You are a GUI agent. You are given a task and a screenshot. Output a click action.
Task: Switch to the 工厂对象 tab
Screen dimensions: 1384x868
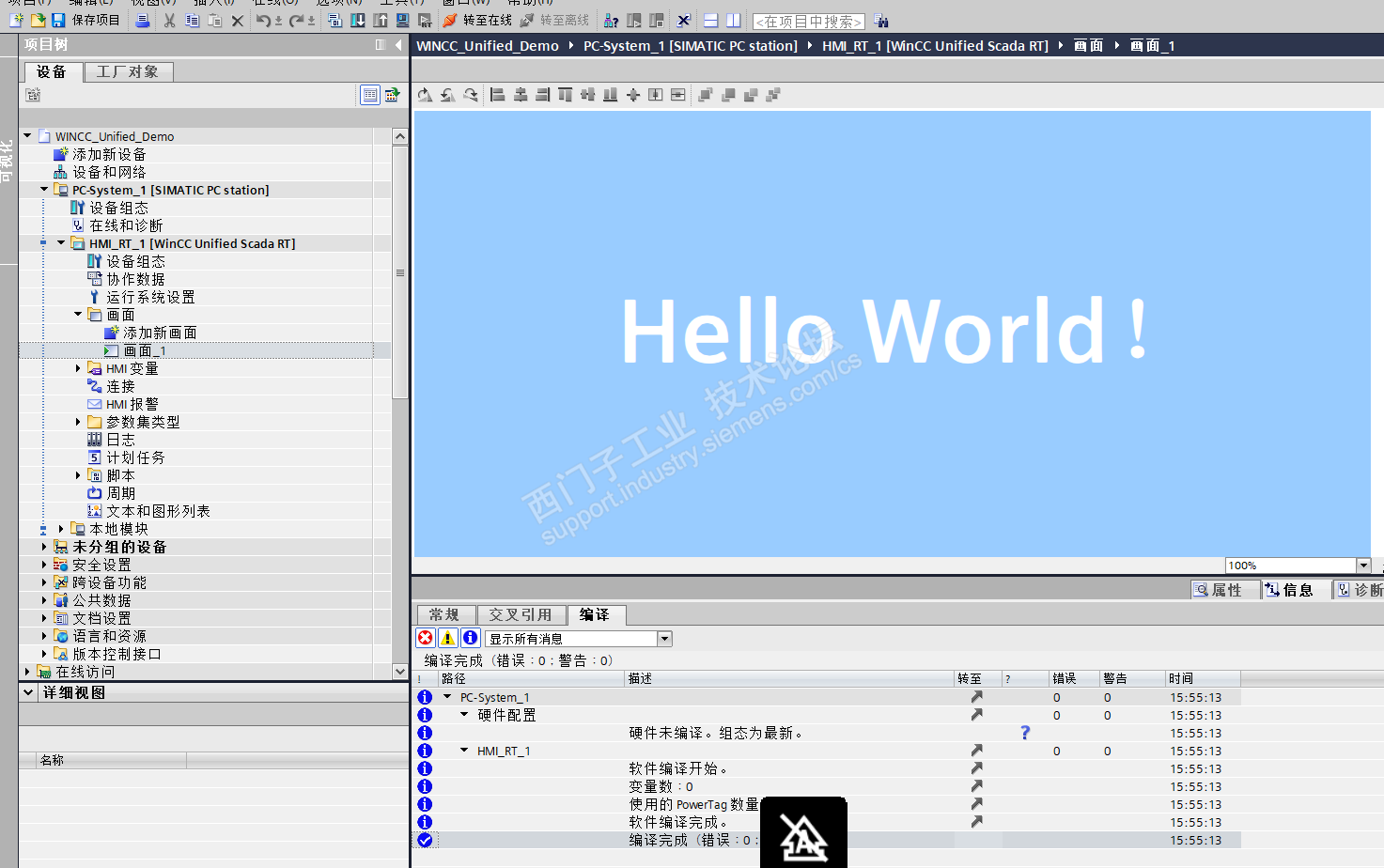[x=128, y=72]
